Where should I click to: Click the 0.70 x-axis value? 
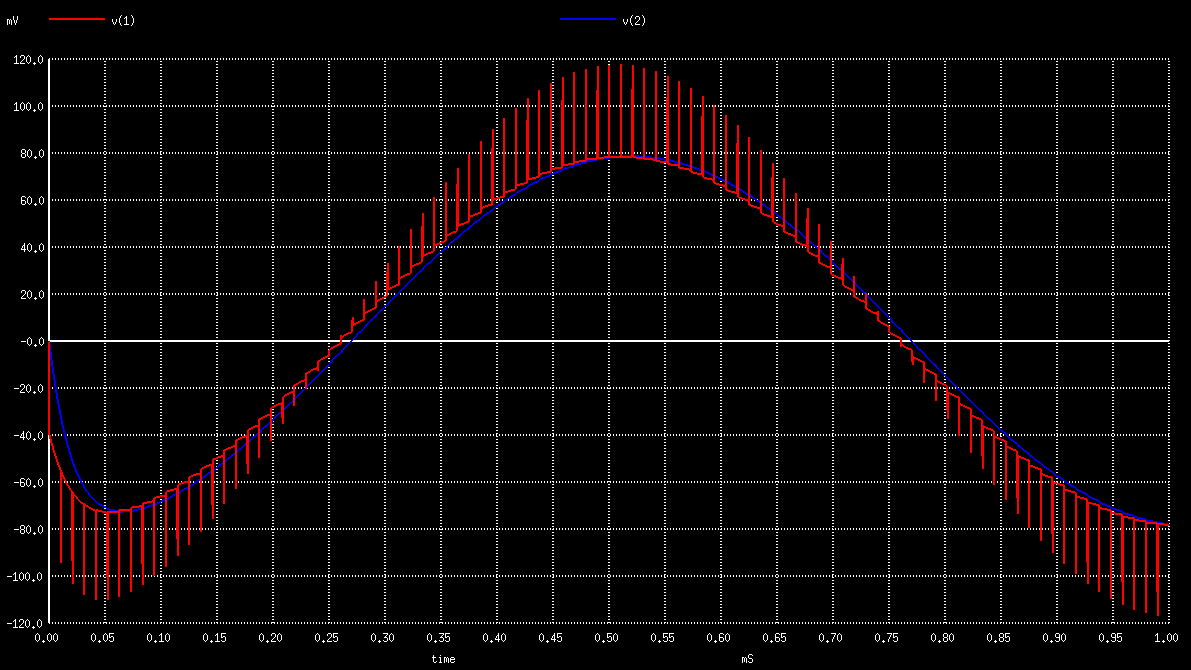point(831,638)
